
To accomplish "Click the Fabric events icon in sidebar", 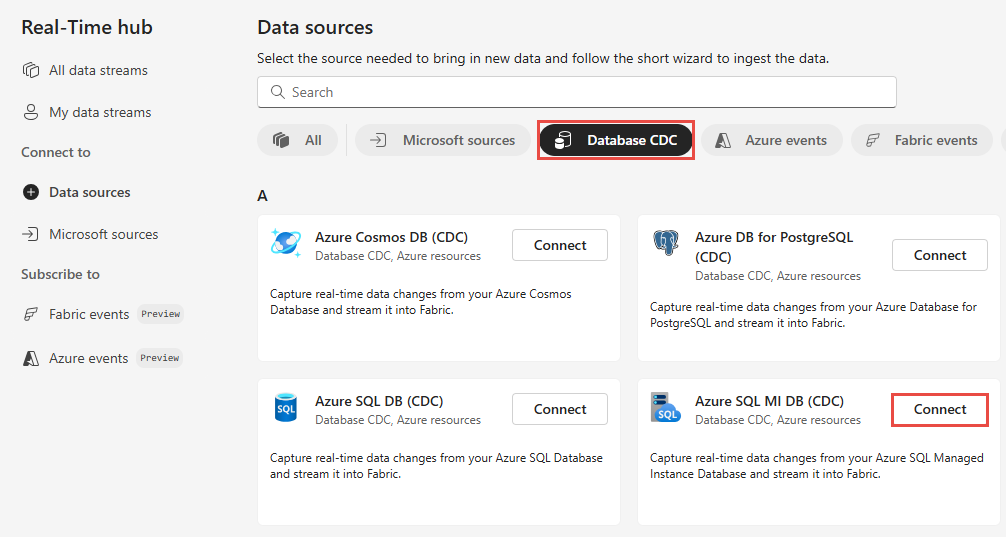I will click(x=30, y=314).
